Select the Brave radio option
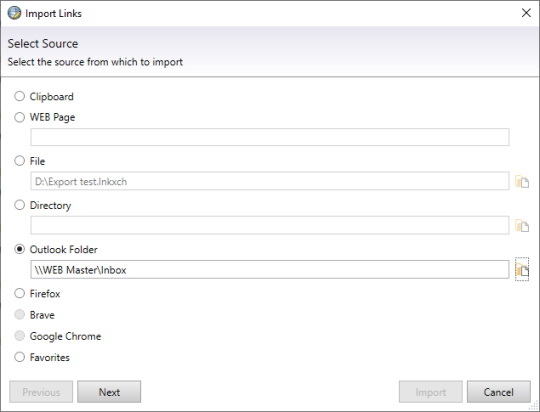 tap(20, 315)
